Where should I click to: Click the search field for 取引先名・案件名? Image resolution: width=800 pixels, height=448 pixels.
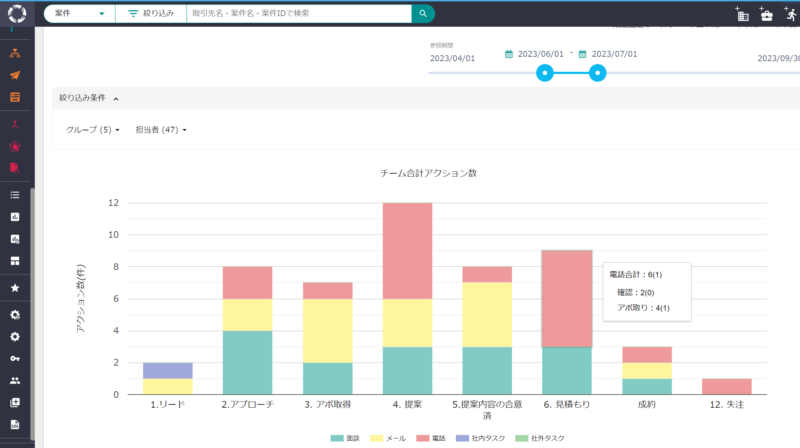coord(299,14)
